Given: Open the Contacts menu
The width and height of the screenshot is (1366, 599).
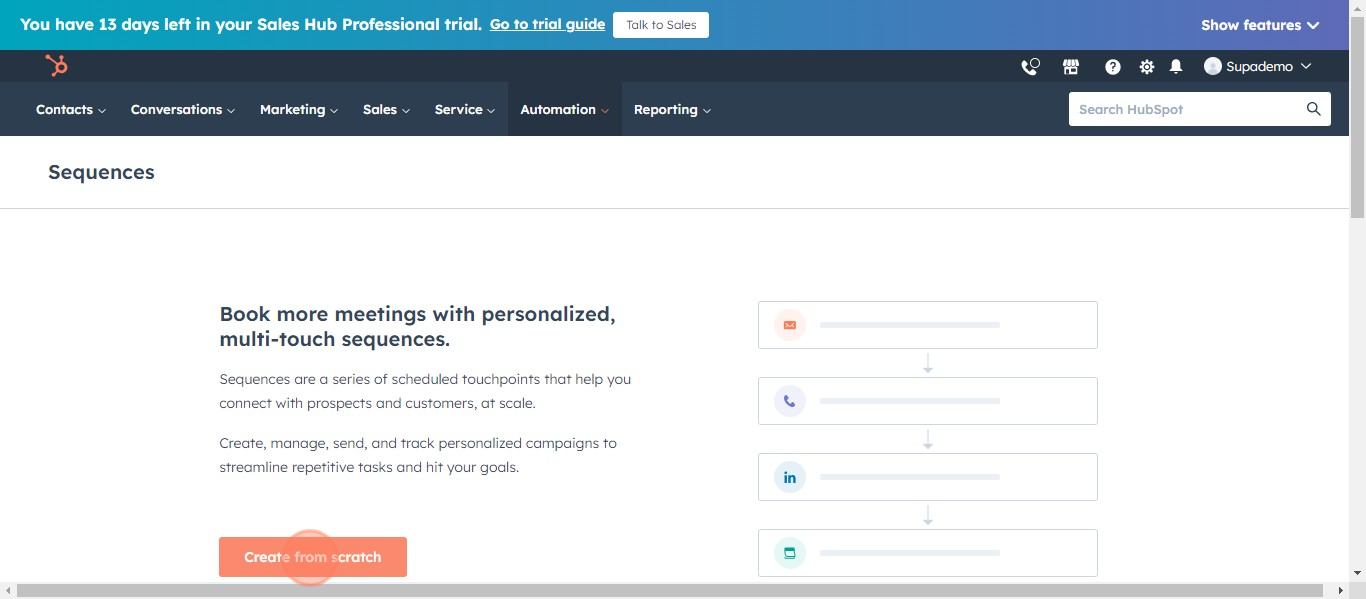Looking at the screenshot, I should [71, 110].
